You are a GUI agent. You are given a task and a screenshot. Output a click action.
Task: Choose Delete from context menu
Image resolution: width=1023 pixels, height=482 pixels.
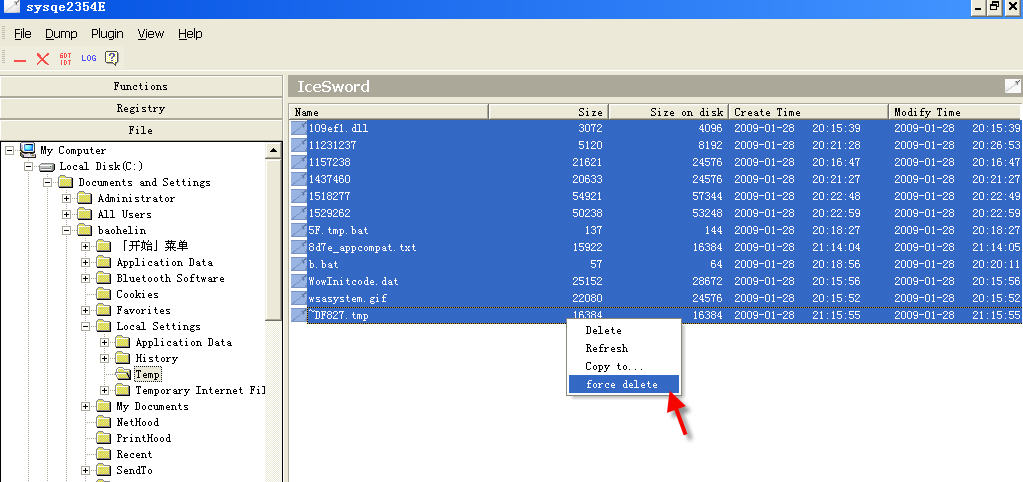tap(624, 331)
